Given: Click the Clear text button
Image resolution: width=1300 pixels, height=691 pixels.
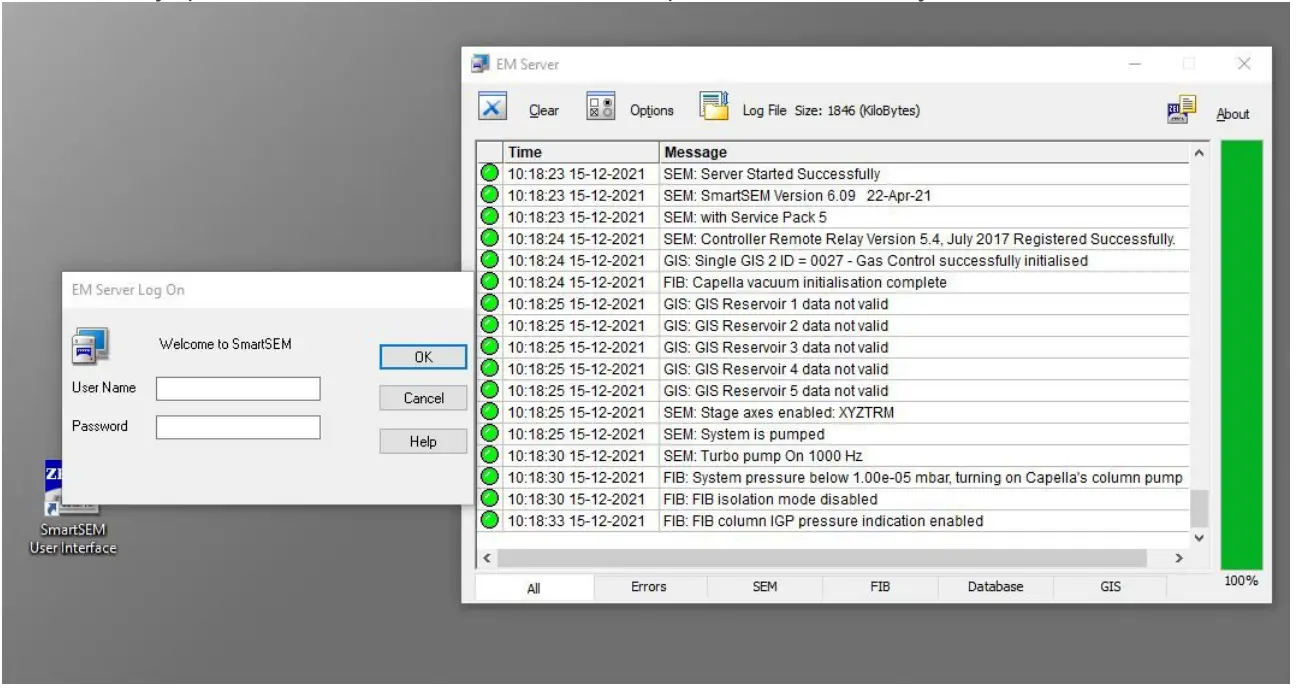Looking at the screenshot, I should tap(544, 111).
